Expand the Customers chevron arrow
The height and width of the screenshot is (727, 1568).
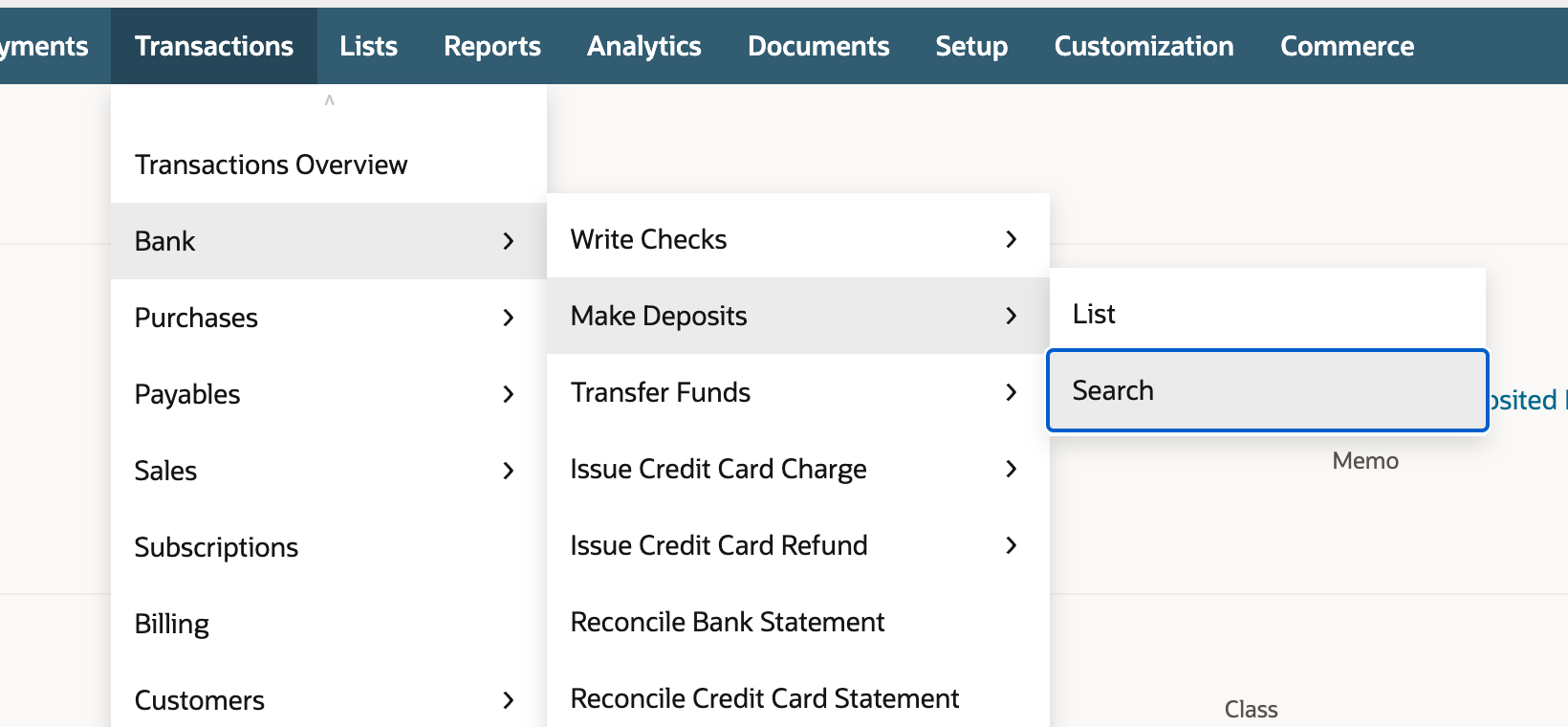tap(509, 700)
